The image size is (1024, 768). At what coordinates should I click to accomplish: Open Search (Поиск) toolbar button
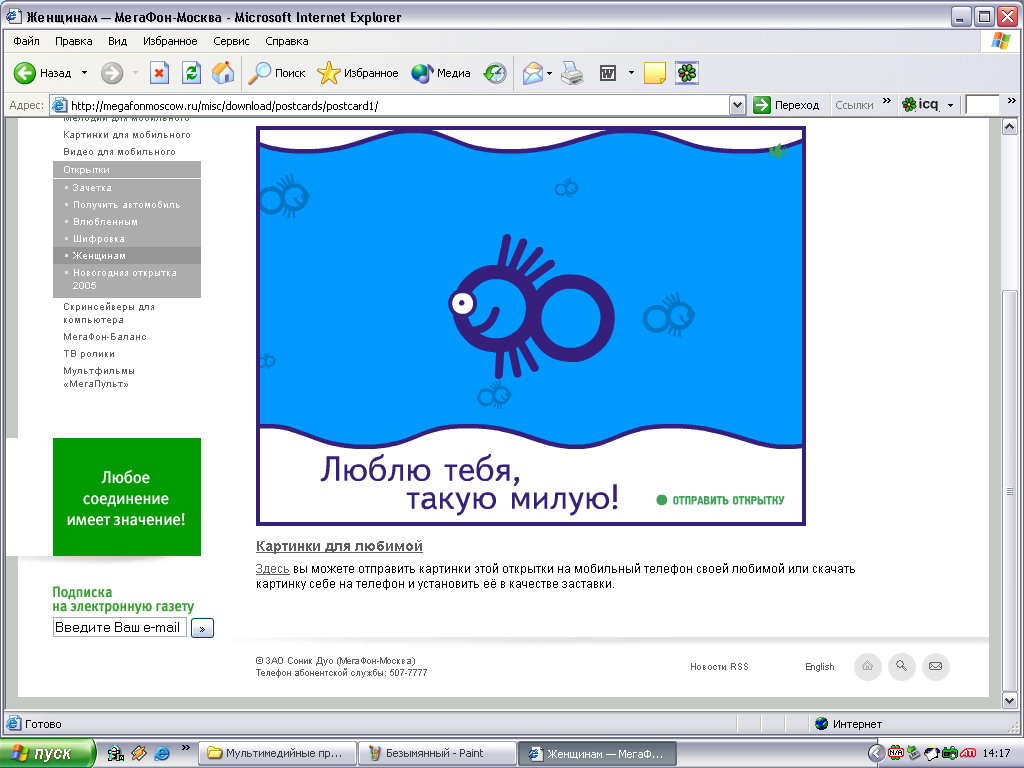[x=276, y=73]
